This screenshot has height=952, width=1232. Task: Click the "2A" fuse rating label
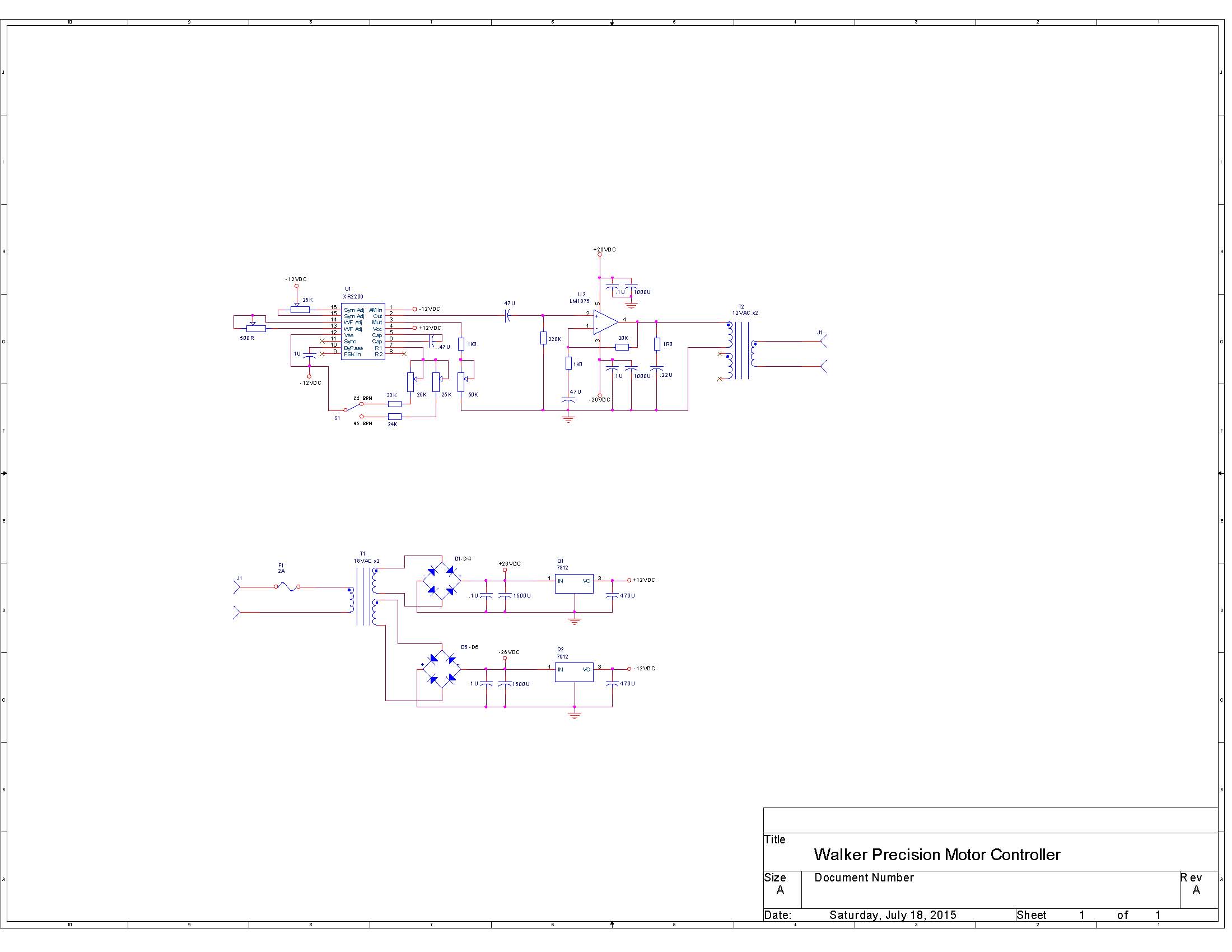point(281,571)
